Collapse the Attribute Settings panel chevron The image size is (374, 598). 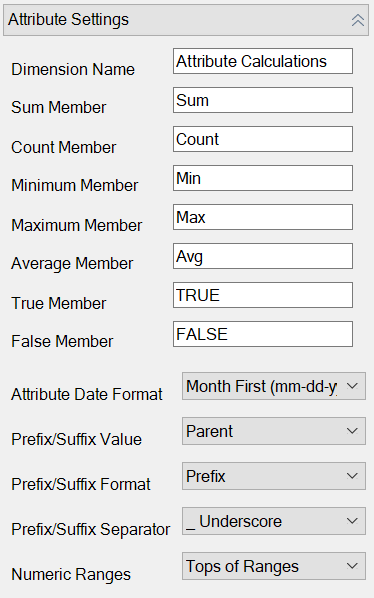(x=358, y=20)
